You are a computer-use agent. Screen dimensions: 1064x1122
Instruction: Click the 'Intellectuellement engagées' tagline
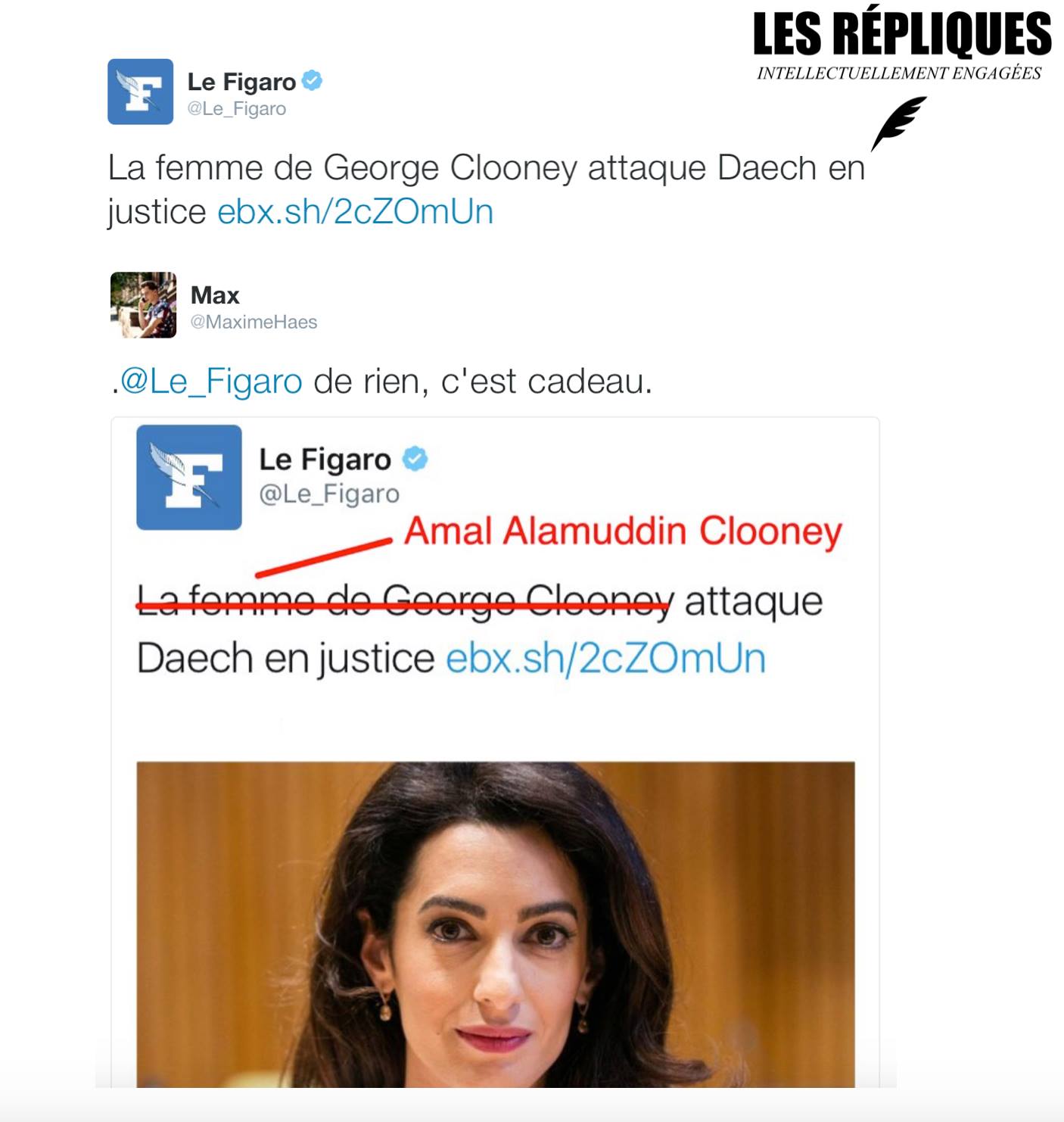(x=899, y=73)
